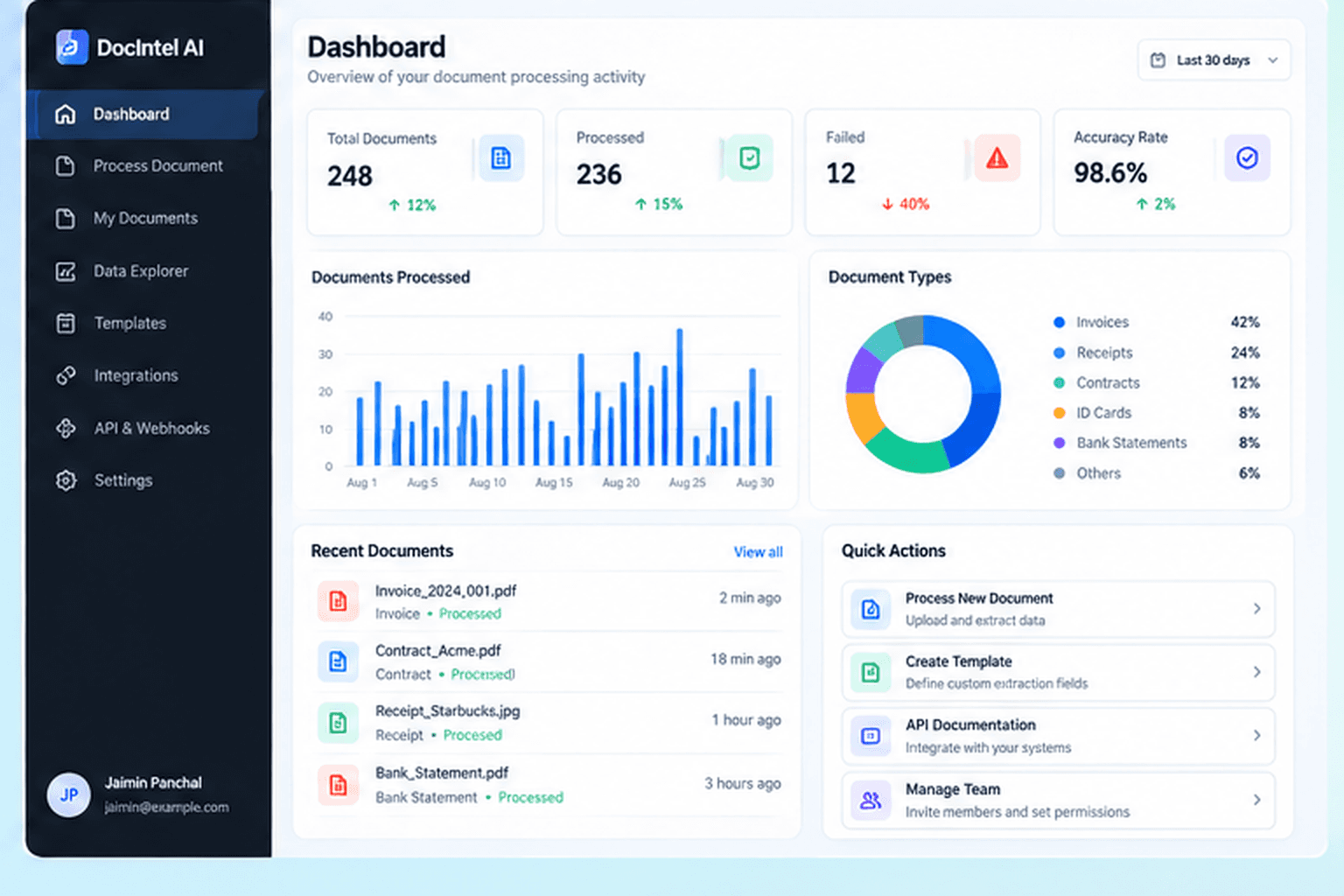Click the jaimin@example.com email text
The width and height of the screenshot is (1344, 896).
[x=166, y=807]
